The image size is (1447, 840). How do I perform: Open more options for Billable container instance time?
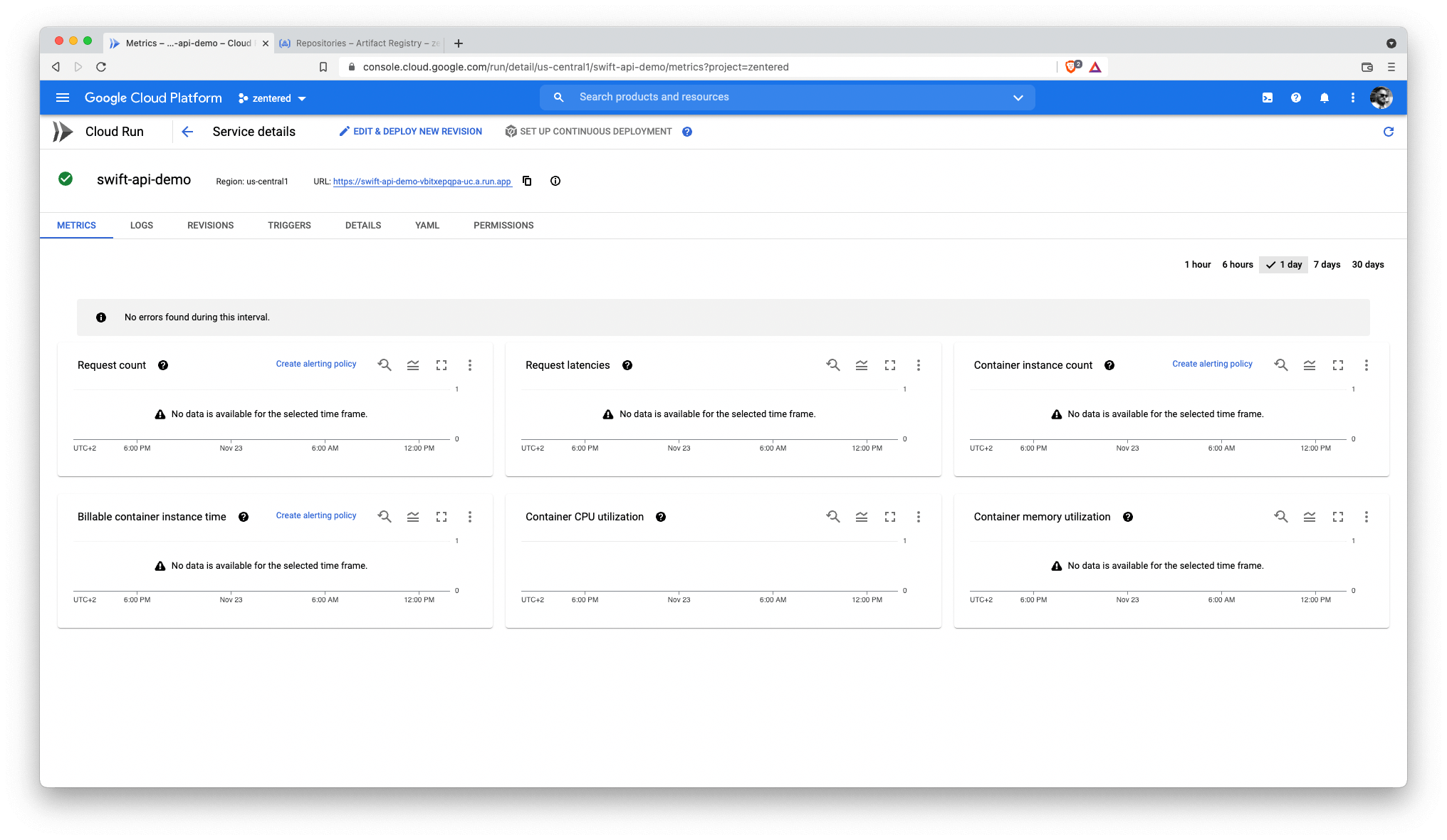tap(470, 517)
